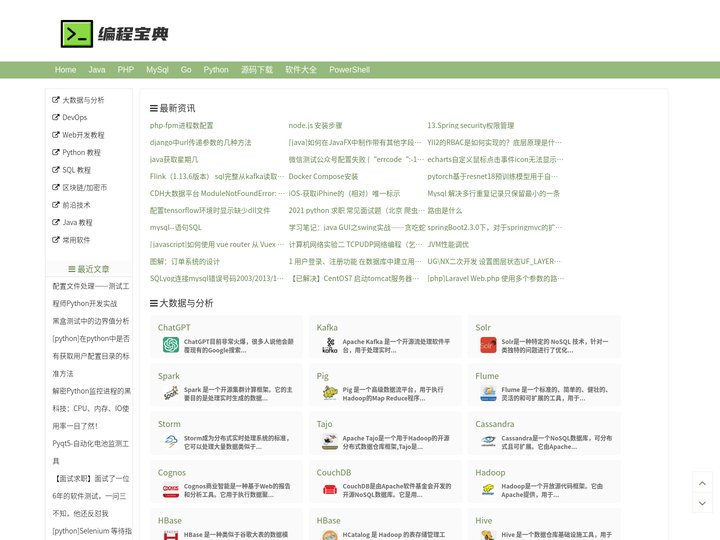
Task: Click external-link icon beside Java 教程
Action: tap(56, 222)
